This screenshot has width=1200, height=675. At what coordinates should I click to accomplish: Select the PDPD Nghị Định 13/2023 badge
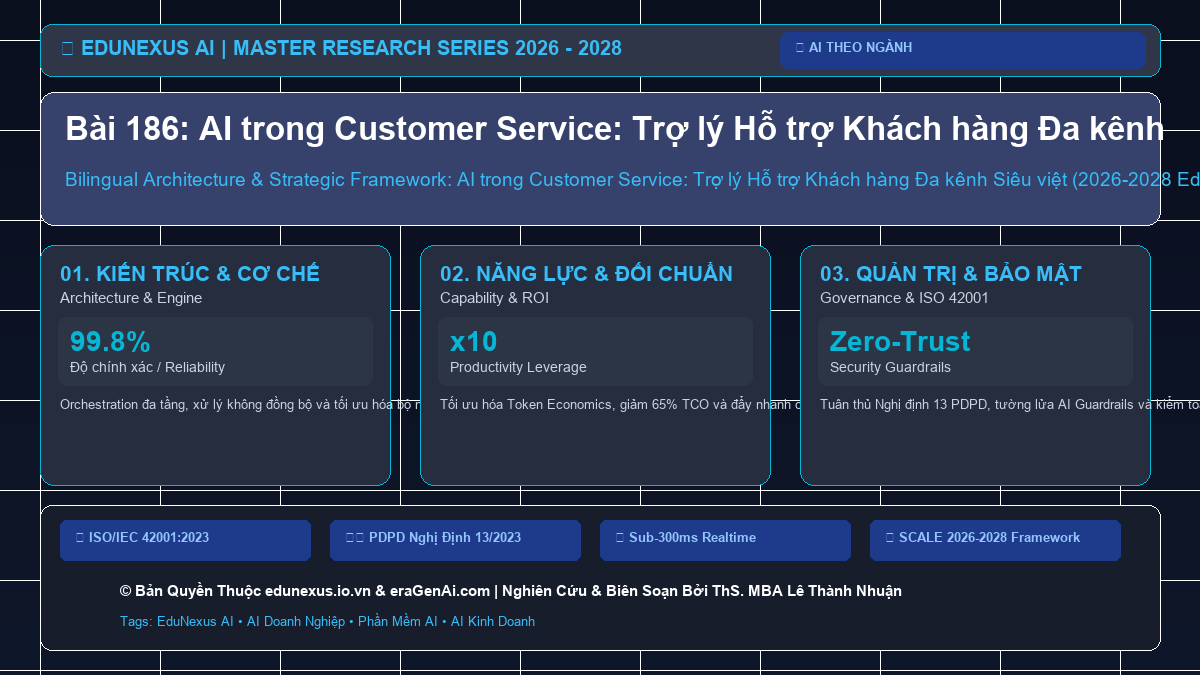coord(455,541)
